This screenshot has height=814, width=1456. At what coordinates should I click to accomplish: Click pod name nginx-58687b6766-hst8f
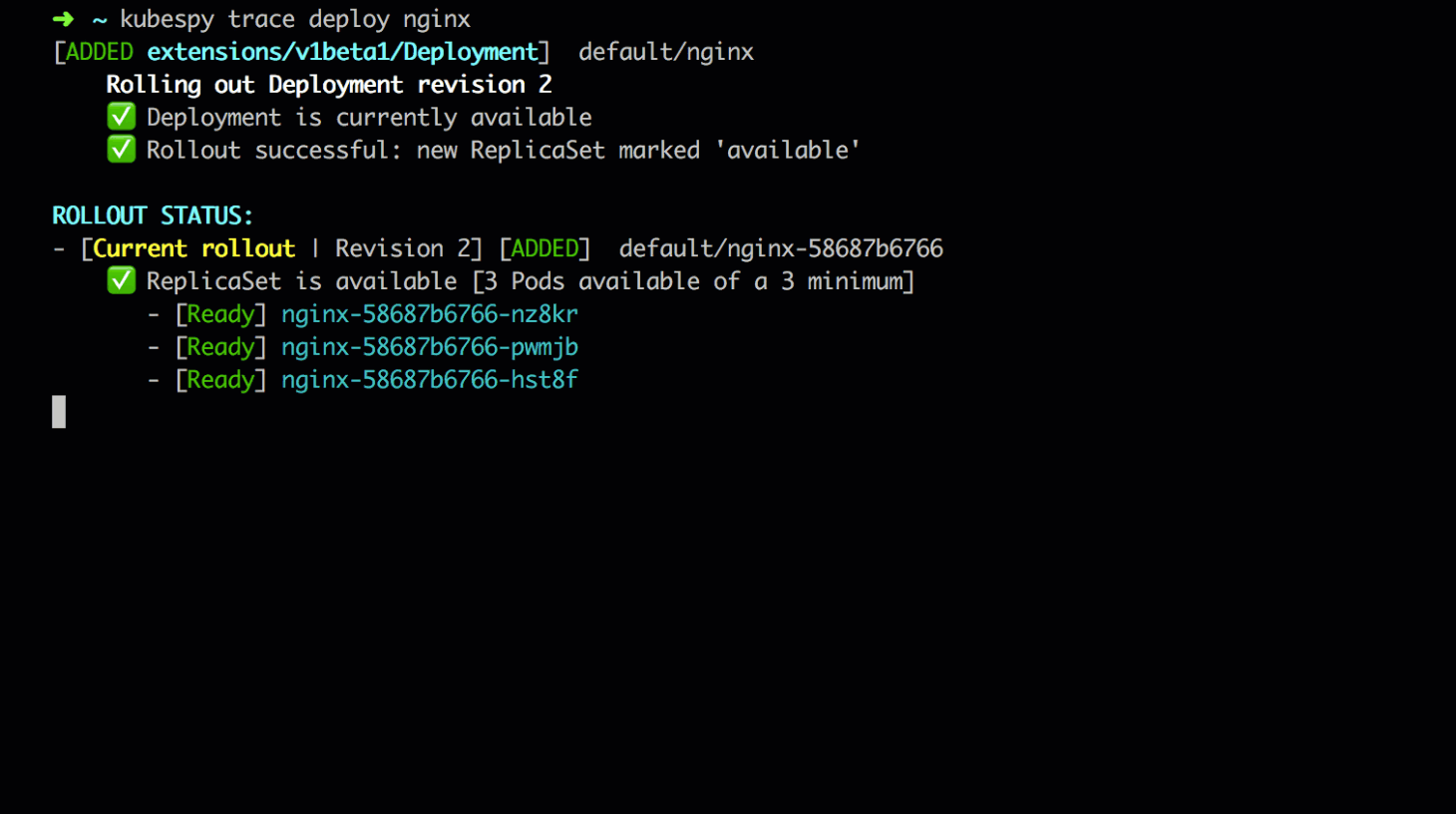430,380
